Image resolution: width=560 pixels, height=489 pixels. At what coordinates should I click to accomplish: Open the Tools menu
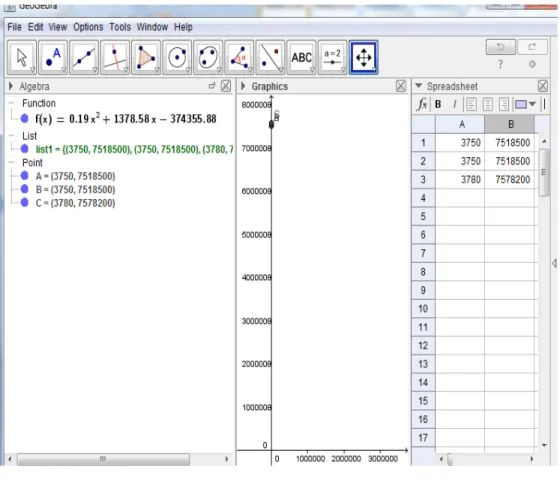pos(120,27)
